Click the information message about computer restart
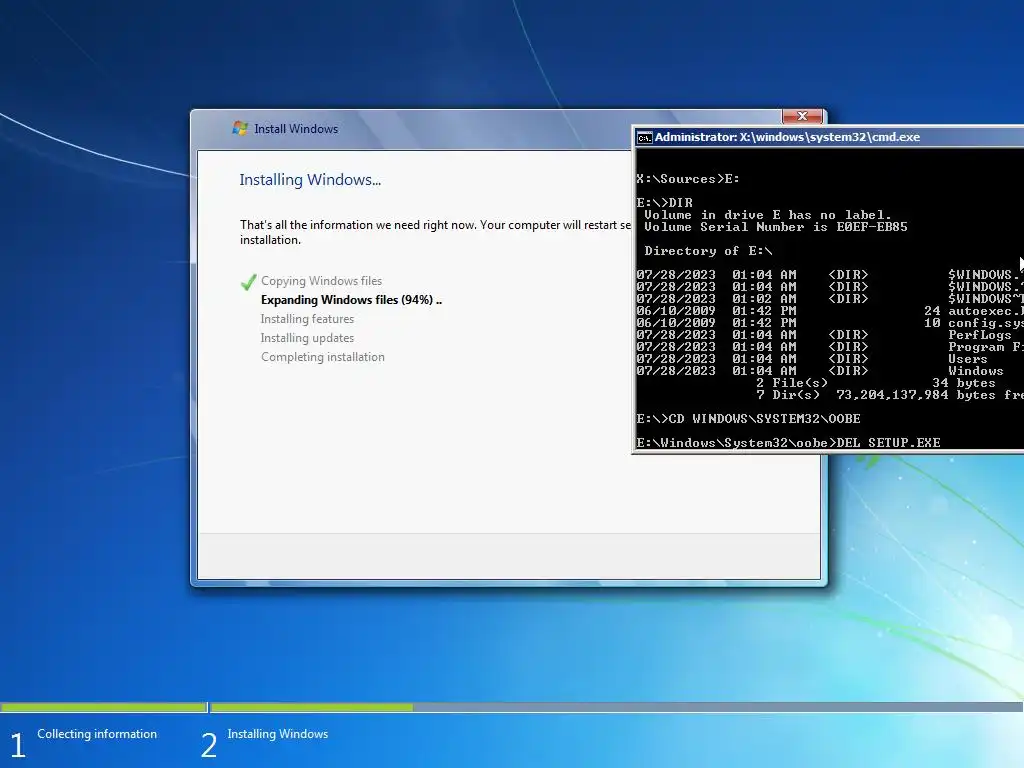 click(435, 232)
